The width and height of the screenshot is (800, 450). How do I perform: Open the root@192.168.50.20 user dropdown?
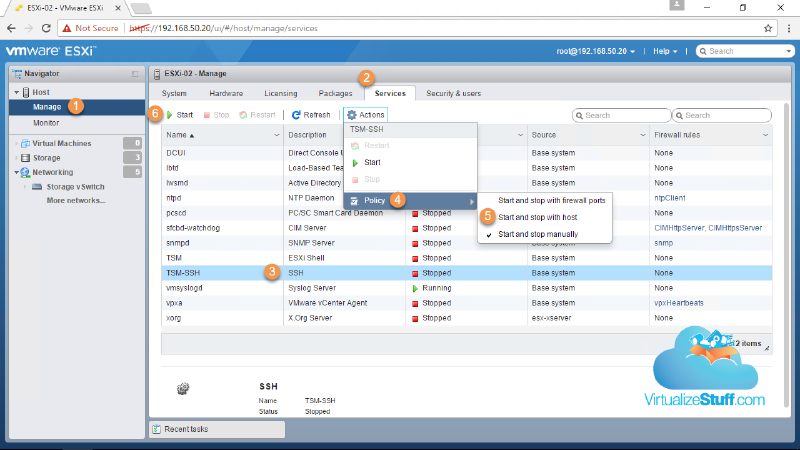[595, 51]
